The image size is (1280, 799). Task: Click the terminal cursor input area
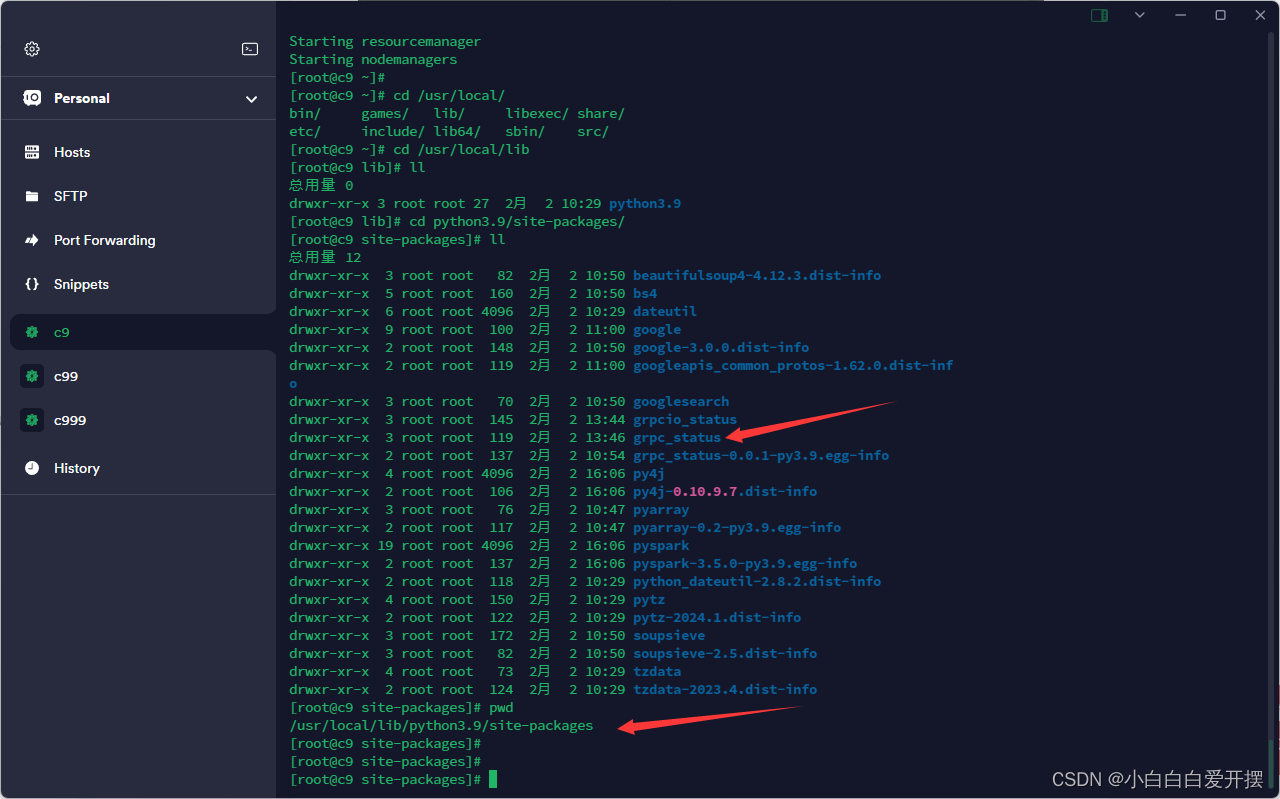492,779
